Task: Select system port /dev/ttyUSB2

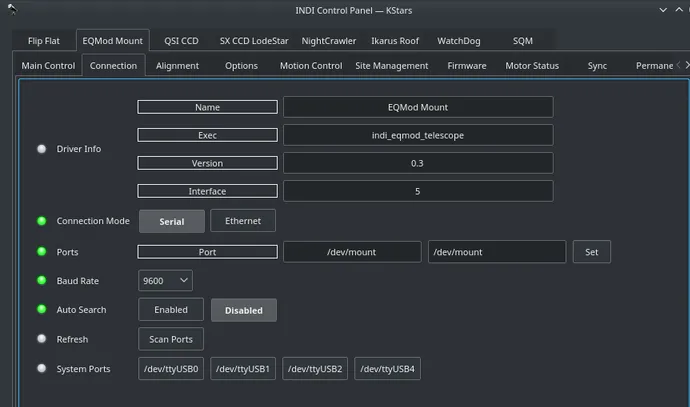Action: click(x=315, y=369)
